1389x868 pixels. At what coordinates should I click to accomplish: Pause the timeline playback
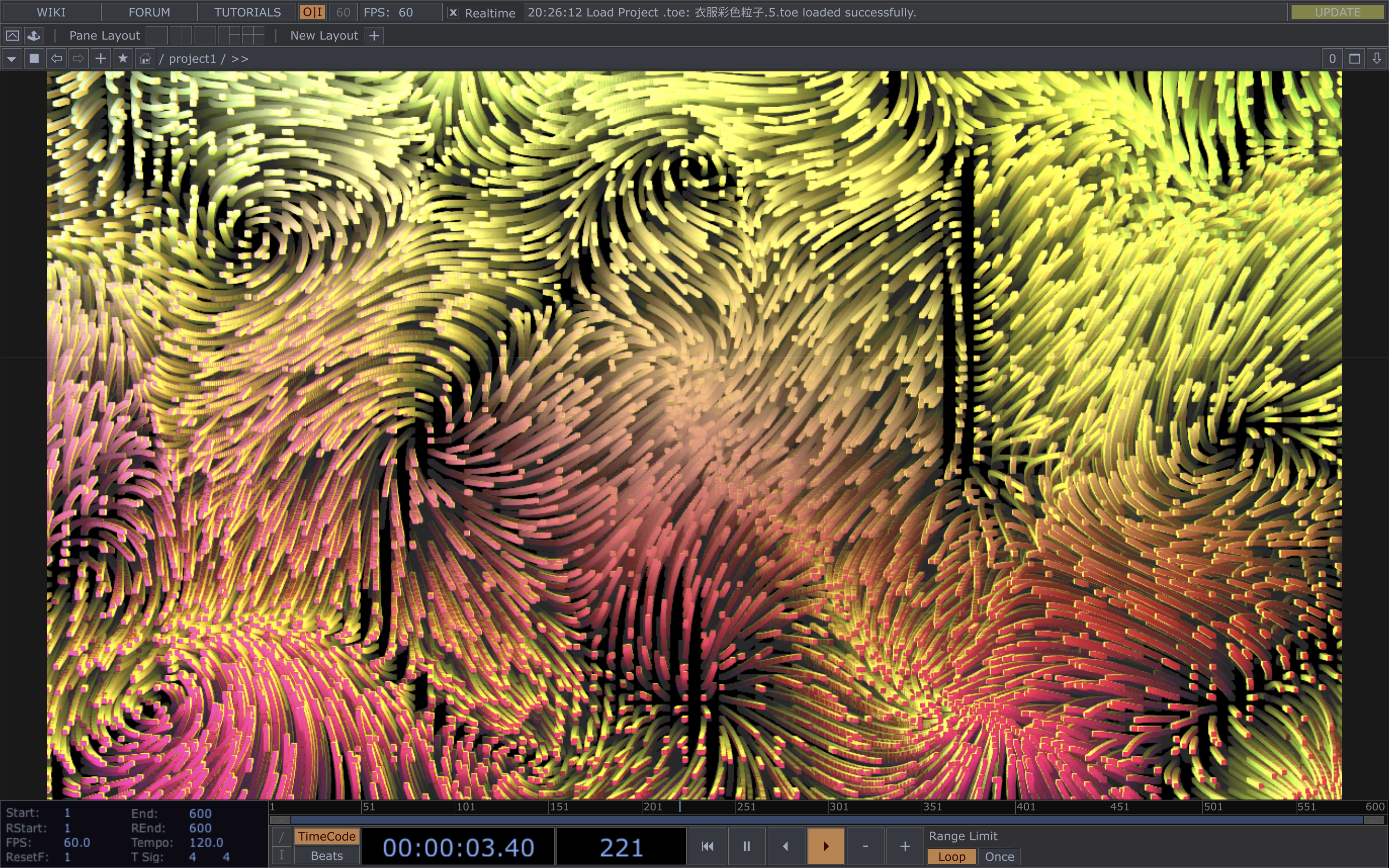click(747, 846)
